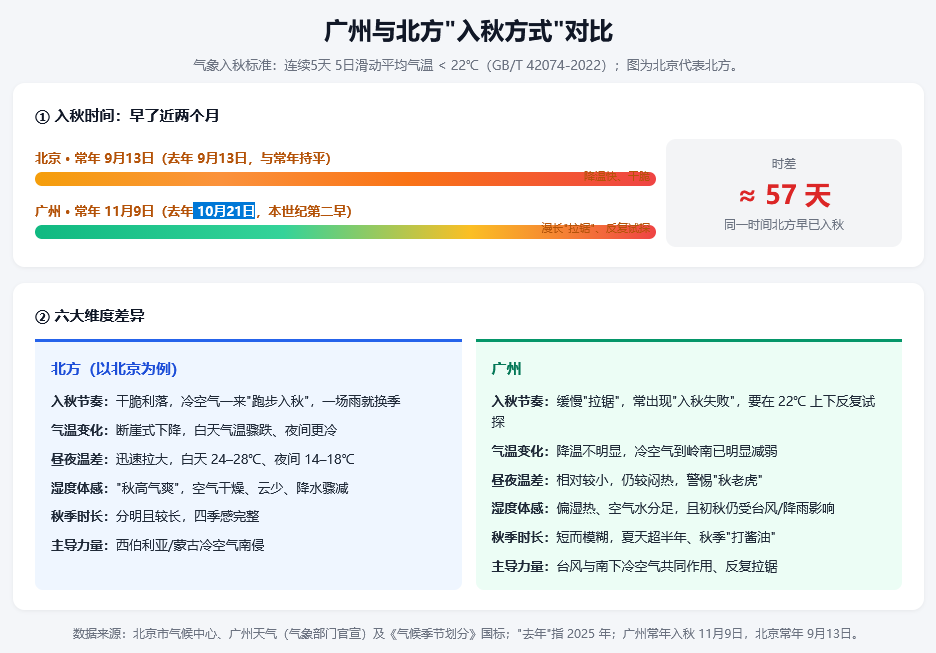Click the 气温变化 row saying 降温不明显
The width and height of the screenshot is (936, 653).
pos(635,451)
